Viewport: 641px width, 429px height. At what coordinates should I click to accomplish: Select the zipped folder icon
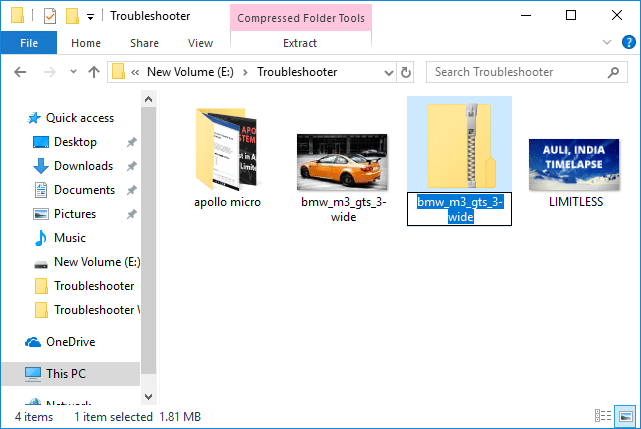point(462,146)
